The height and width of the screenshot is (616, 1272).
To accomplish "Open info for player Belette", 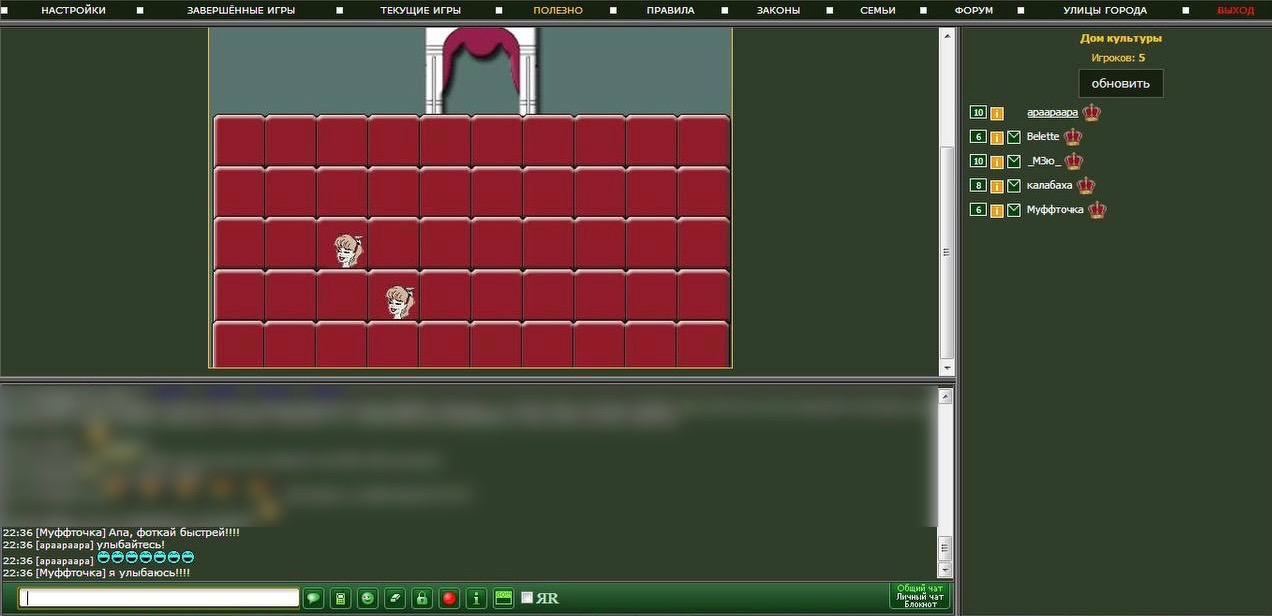I will click(997, 137).
